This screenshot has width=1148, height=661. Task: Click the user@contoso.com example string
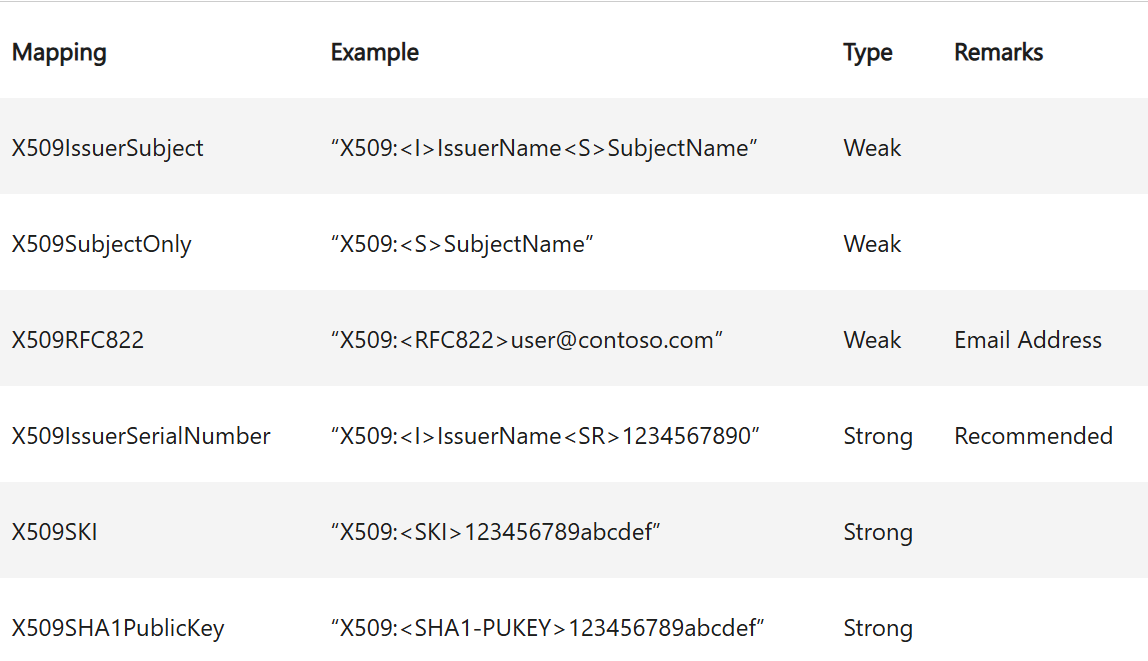527,340
